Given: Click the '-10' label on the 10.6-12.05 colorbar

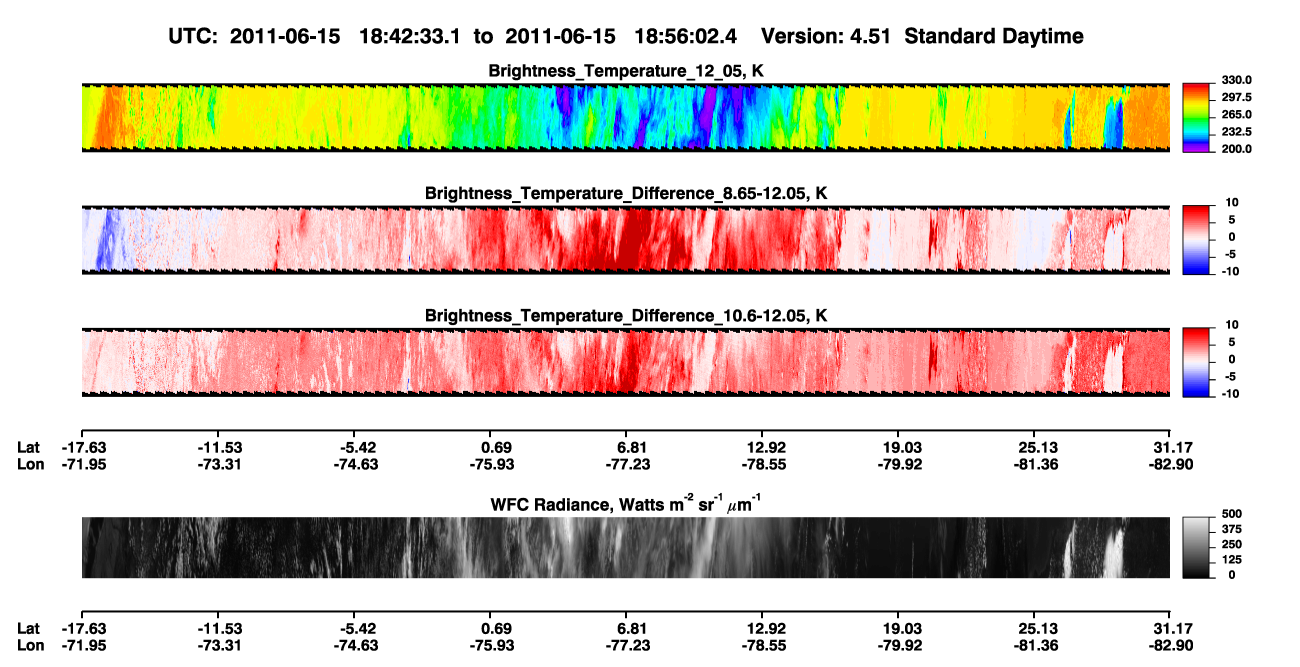Looking at the screenshot, I should pos(1232,394).
